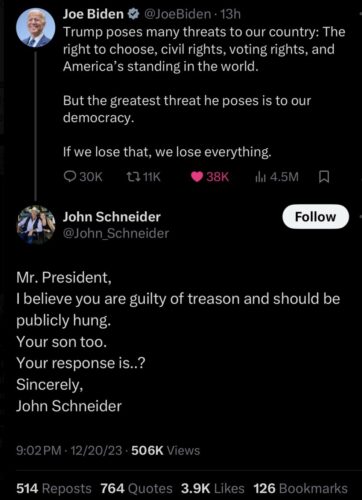This screenshot has width=362, height=500.
Task: Open Joe Biden's profile picture
Action: click(x=36, y=27)
